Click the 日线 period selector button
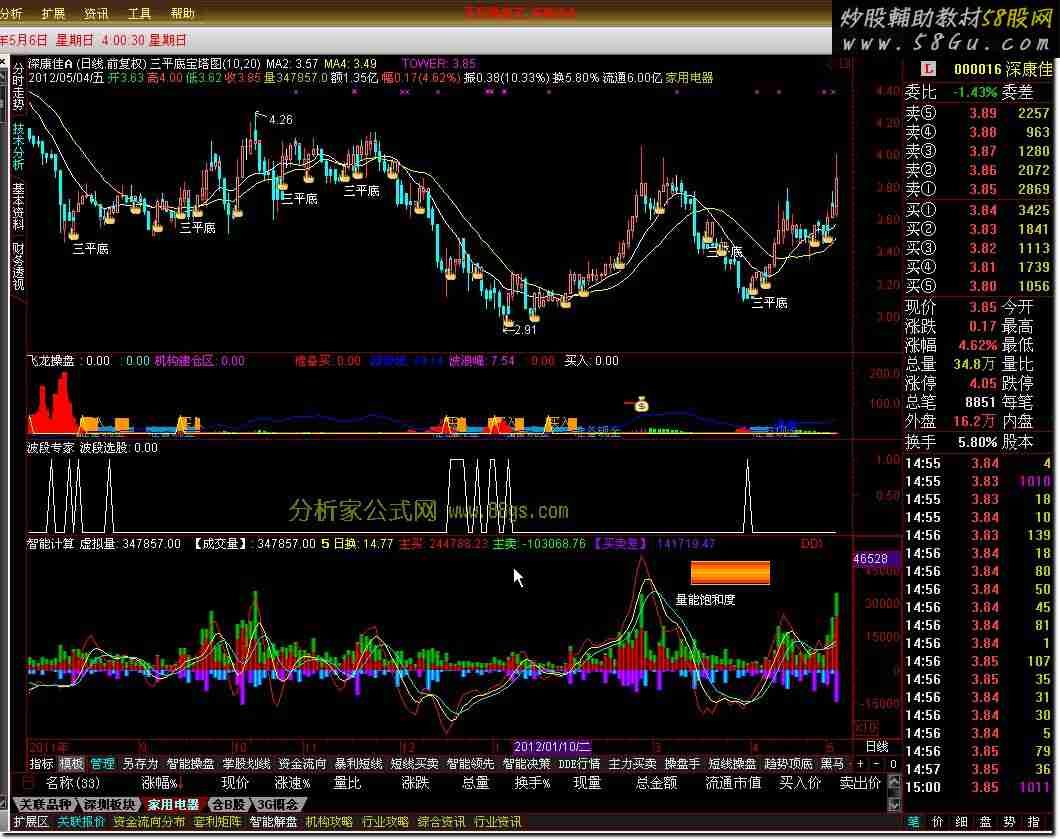This screenshot has width=1060, height=840. (x=876, y=747)
